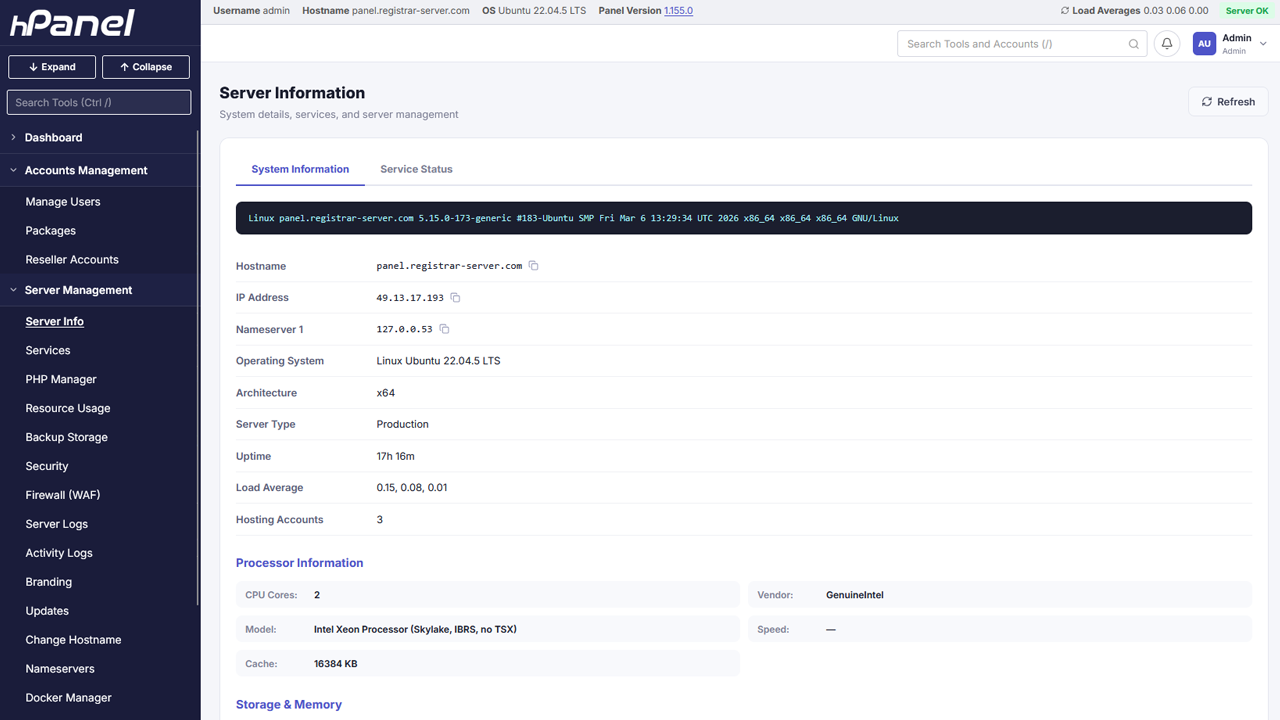Screen dimensions: 1280x720
Task: Click load average 0.15, 0.08, 0.01
Action: click(x=412, y=488)
